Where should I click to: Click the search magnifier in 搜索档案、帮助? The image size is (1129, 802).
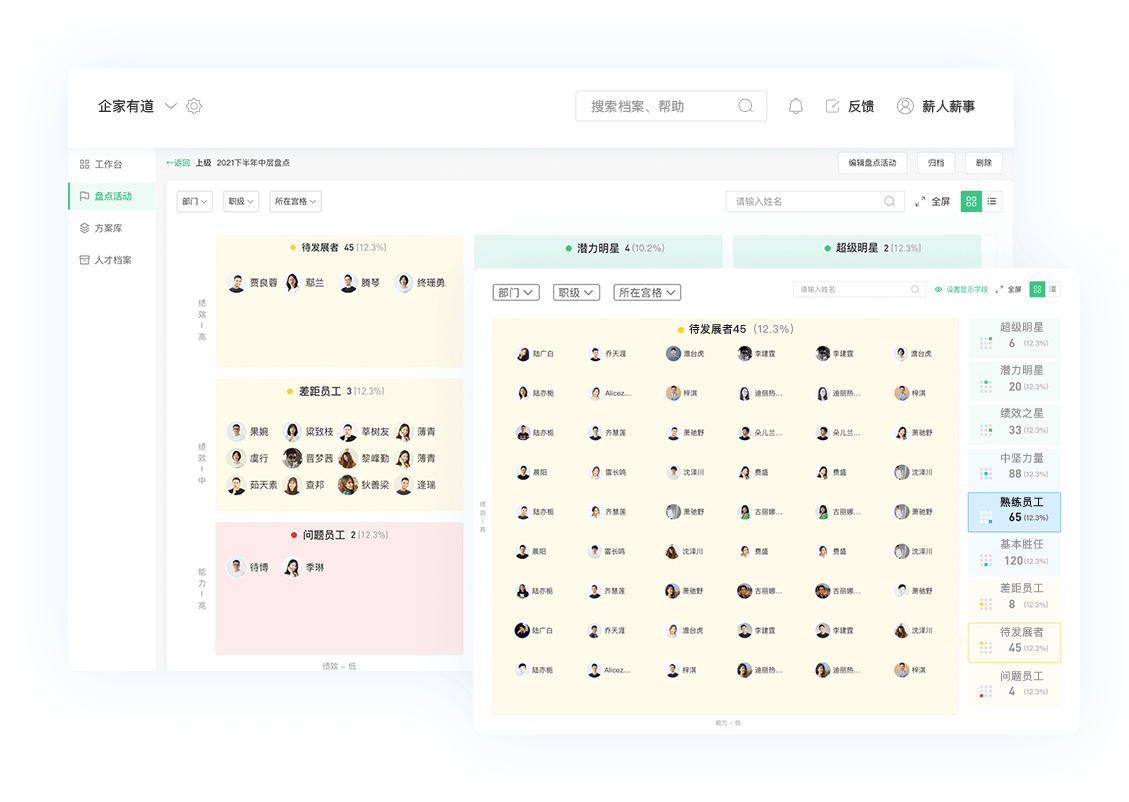745,105
